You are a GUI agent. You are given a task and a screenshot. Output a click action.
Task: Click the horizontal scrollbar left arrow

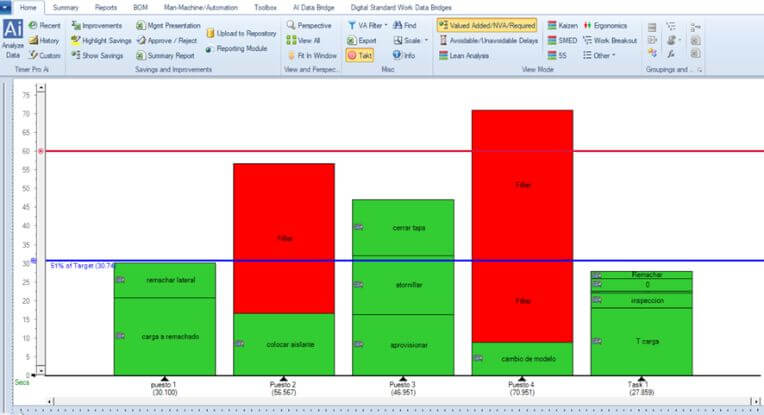pyautogui.click(x=50, y=401)
